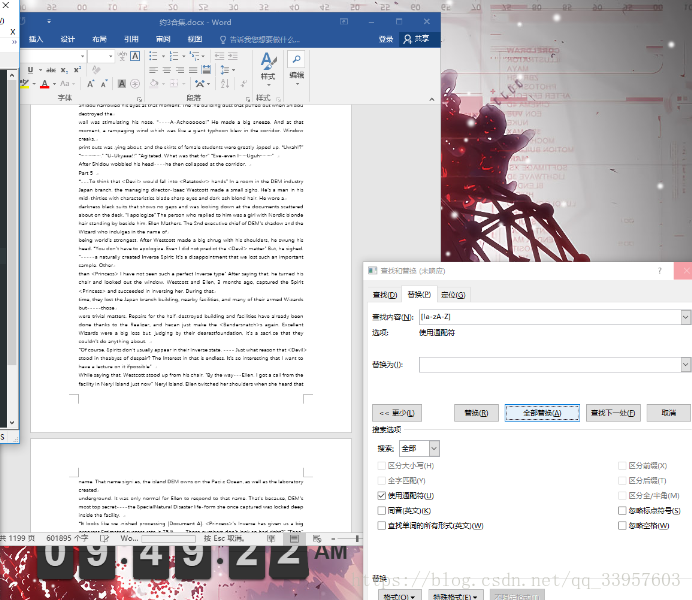Open the References ribbon tab
Image resolution: width=692 pixels, height=600 pixels.
pyautogui.click(x=131, y=39)
